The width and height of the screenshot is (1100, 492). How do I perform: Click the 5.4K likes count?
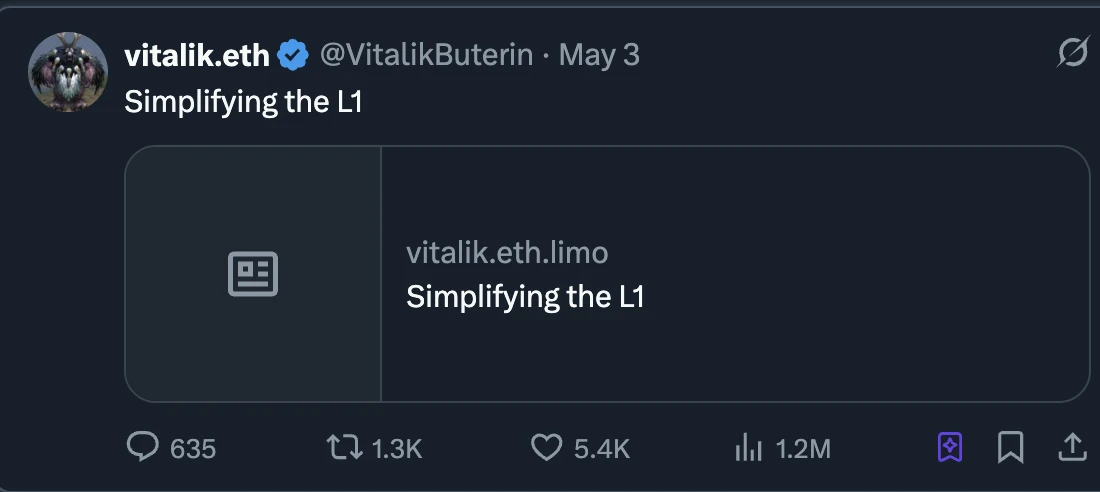tap(602, 449)
